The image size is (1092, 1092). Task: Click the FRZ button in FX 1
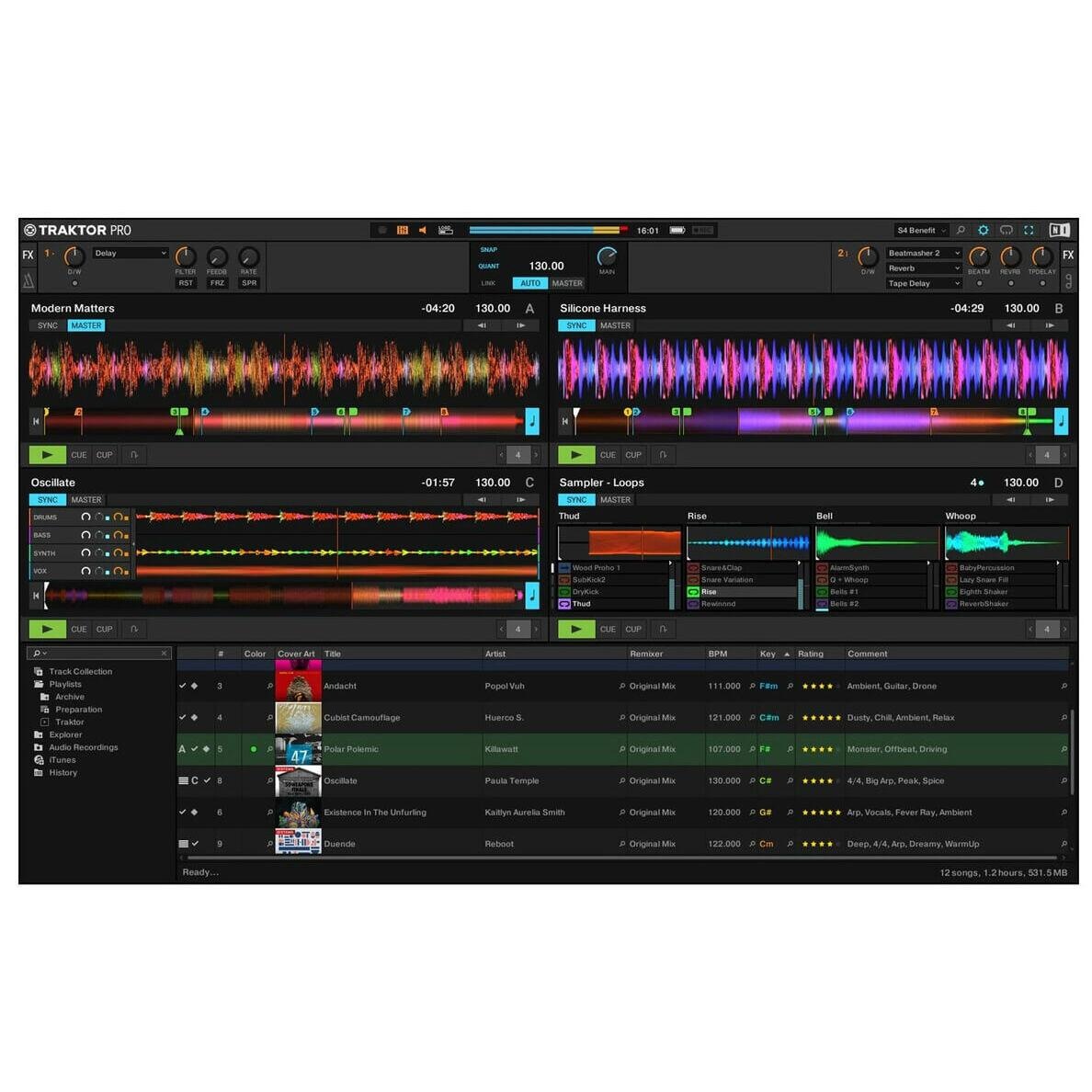pos(217,283)
